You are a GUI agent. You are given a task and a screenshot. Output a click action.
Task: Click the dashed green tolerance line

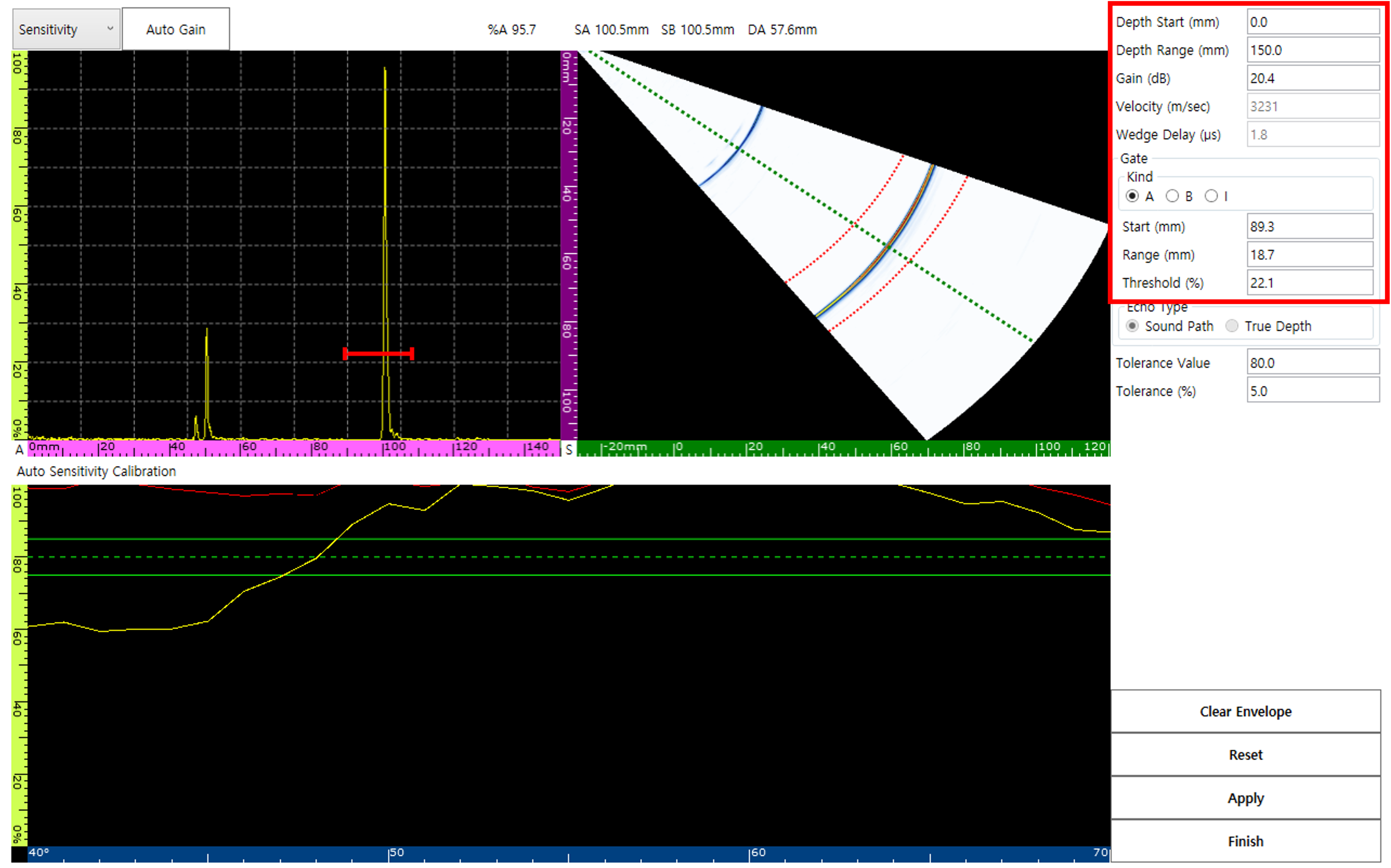(568, 557)
